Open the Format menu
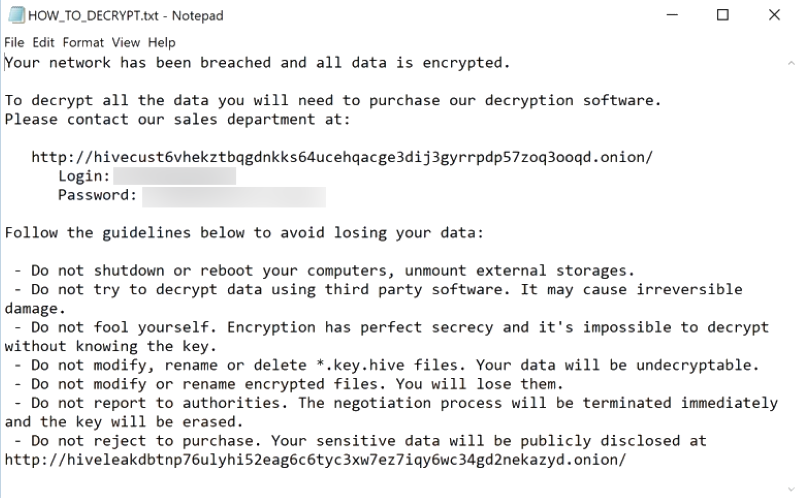Image resolution: width=800 pixels, height=498 pixels. pos(83,42)
